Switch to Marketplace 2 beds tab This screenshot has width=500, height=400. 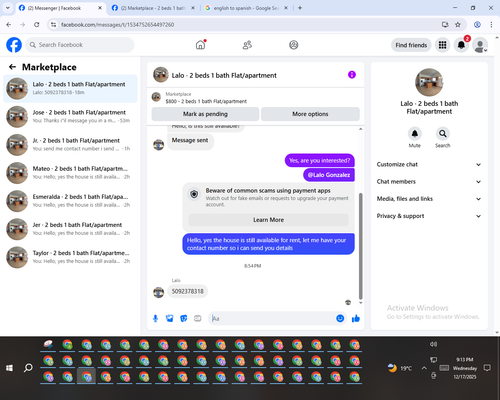[153, 8]
